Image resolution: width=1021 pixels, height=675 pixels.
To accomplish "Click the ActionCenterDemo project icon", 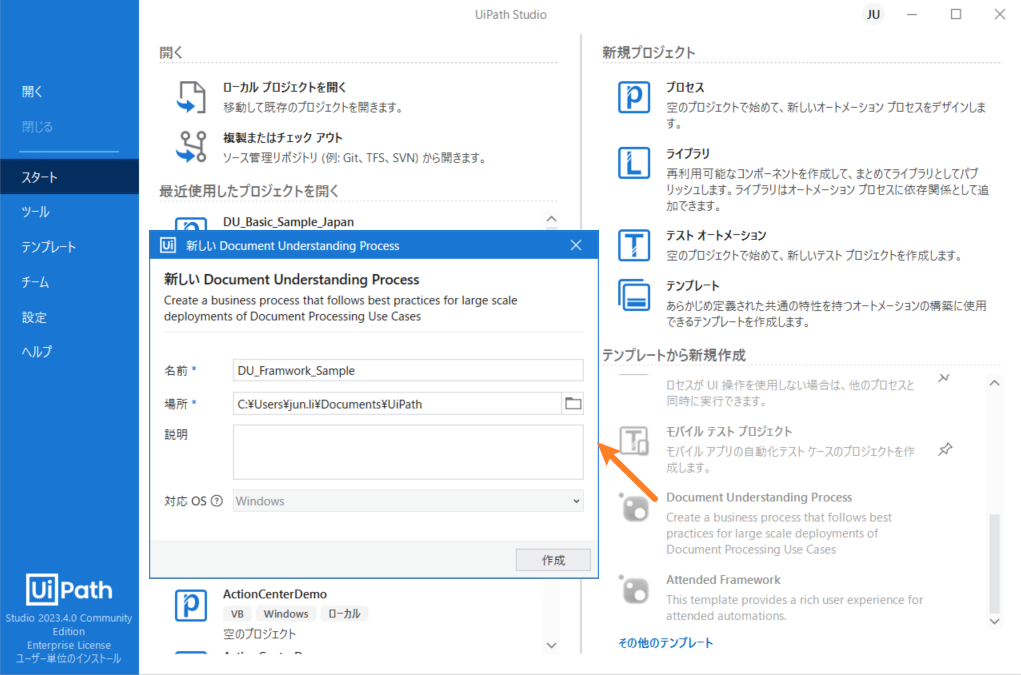I will tap(191, 605).
